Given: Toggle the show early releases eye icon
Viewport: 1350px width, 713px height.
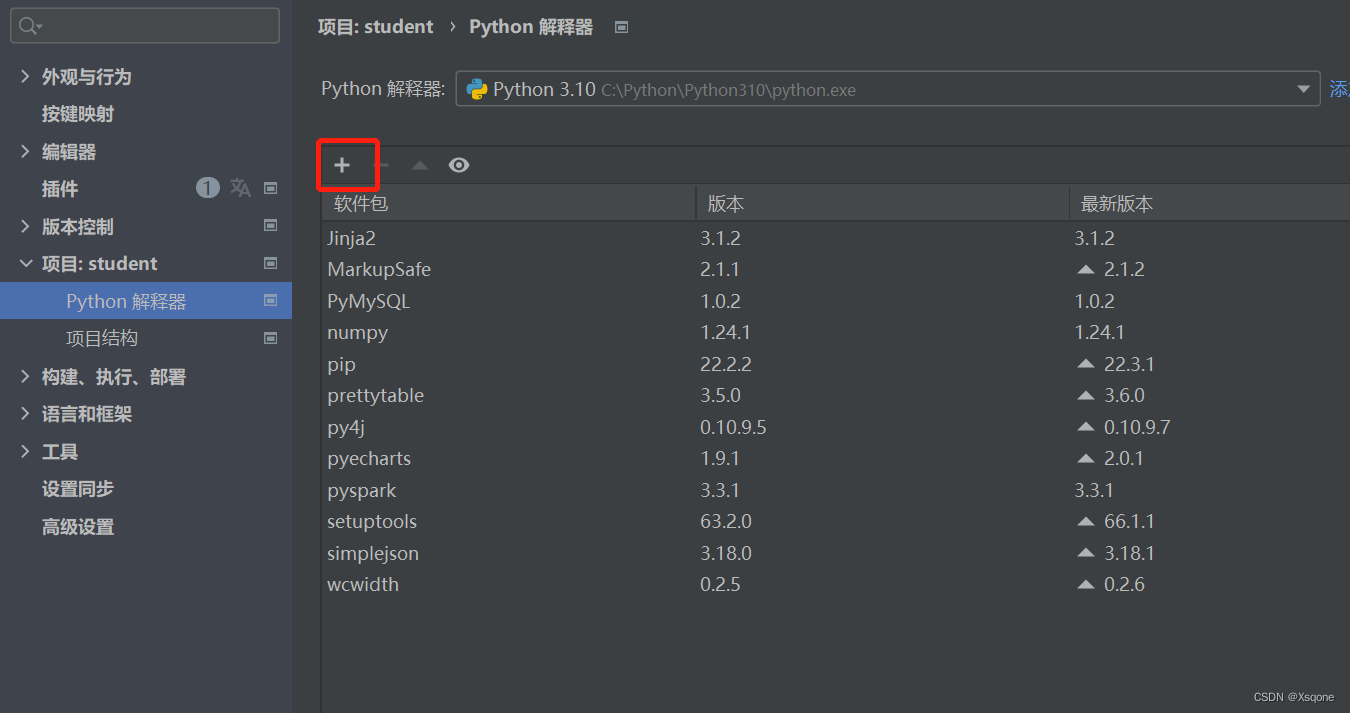Looking at the screenshot, I should click(x=459, y=165).
